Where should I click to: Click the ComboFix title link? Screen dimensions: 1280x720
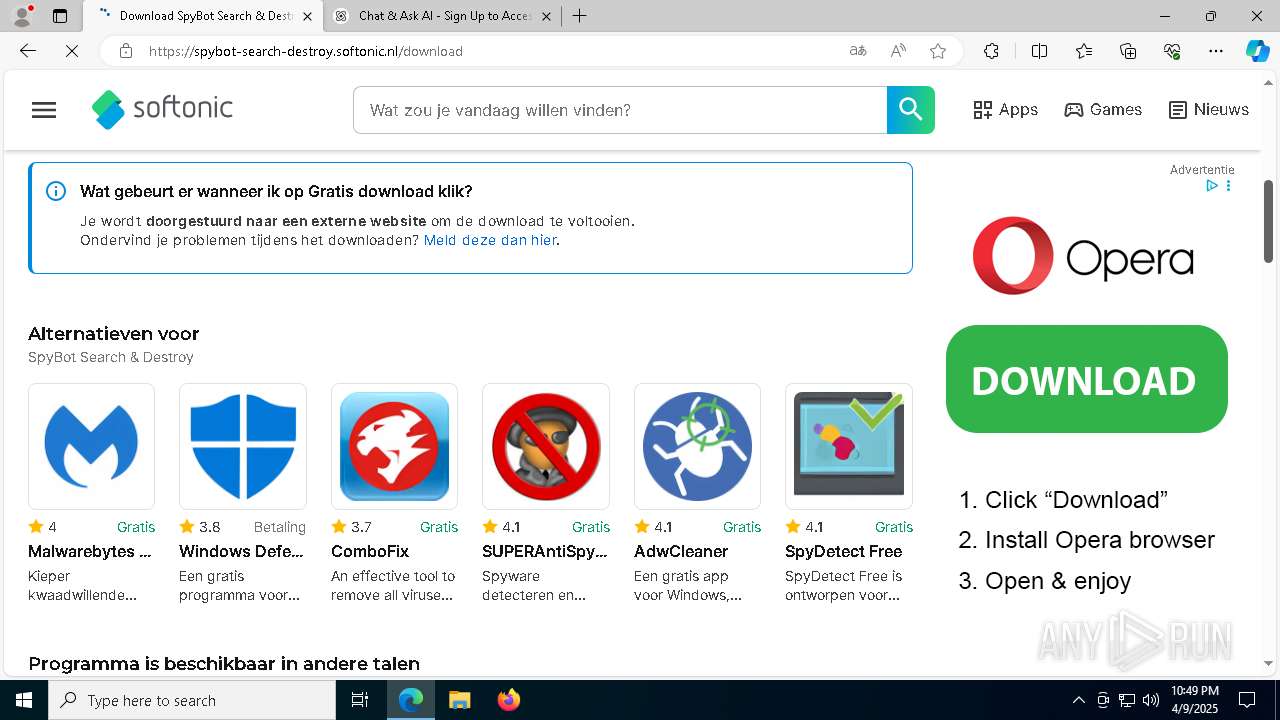click(x=370, y=551)
